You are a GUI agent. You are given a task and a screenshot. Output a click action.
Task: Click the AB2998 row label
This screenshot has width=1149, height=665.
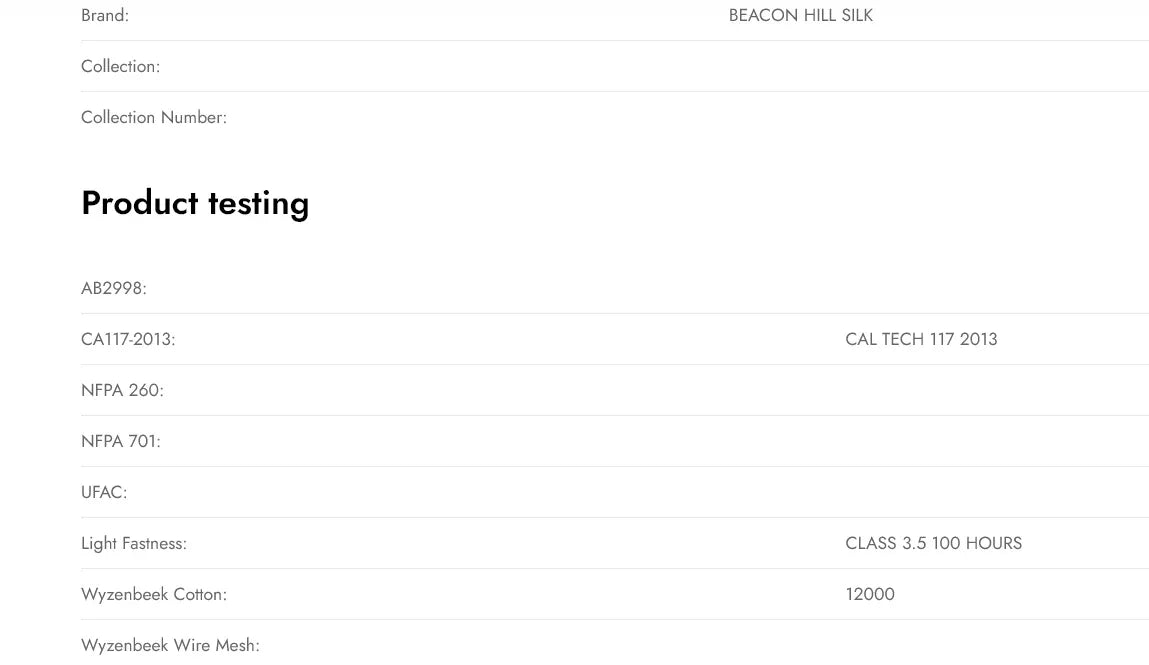pos(114,289)
